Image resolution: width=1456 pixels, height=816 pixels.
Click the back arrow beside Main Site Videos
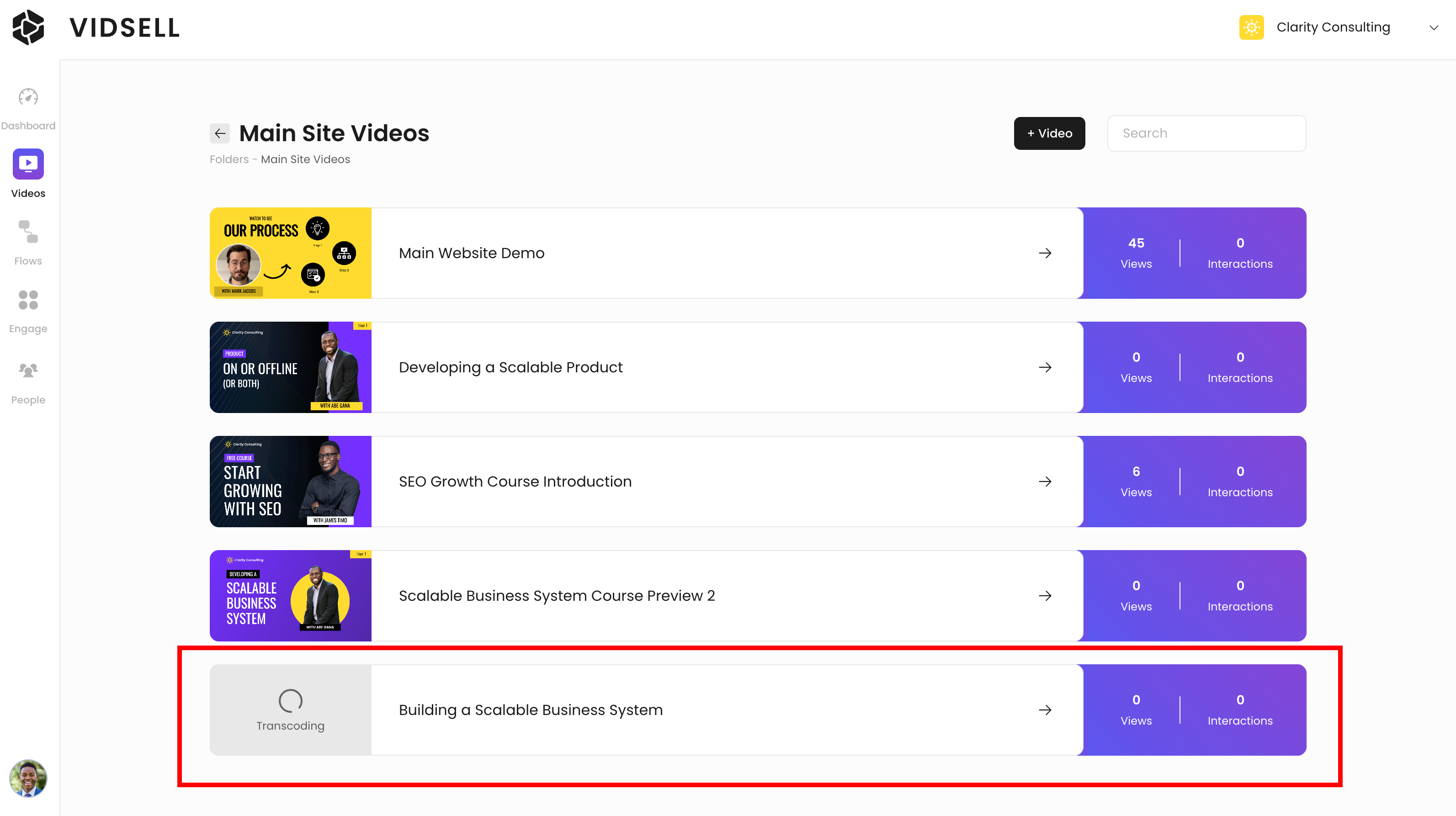click(220, 133)
